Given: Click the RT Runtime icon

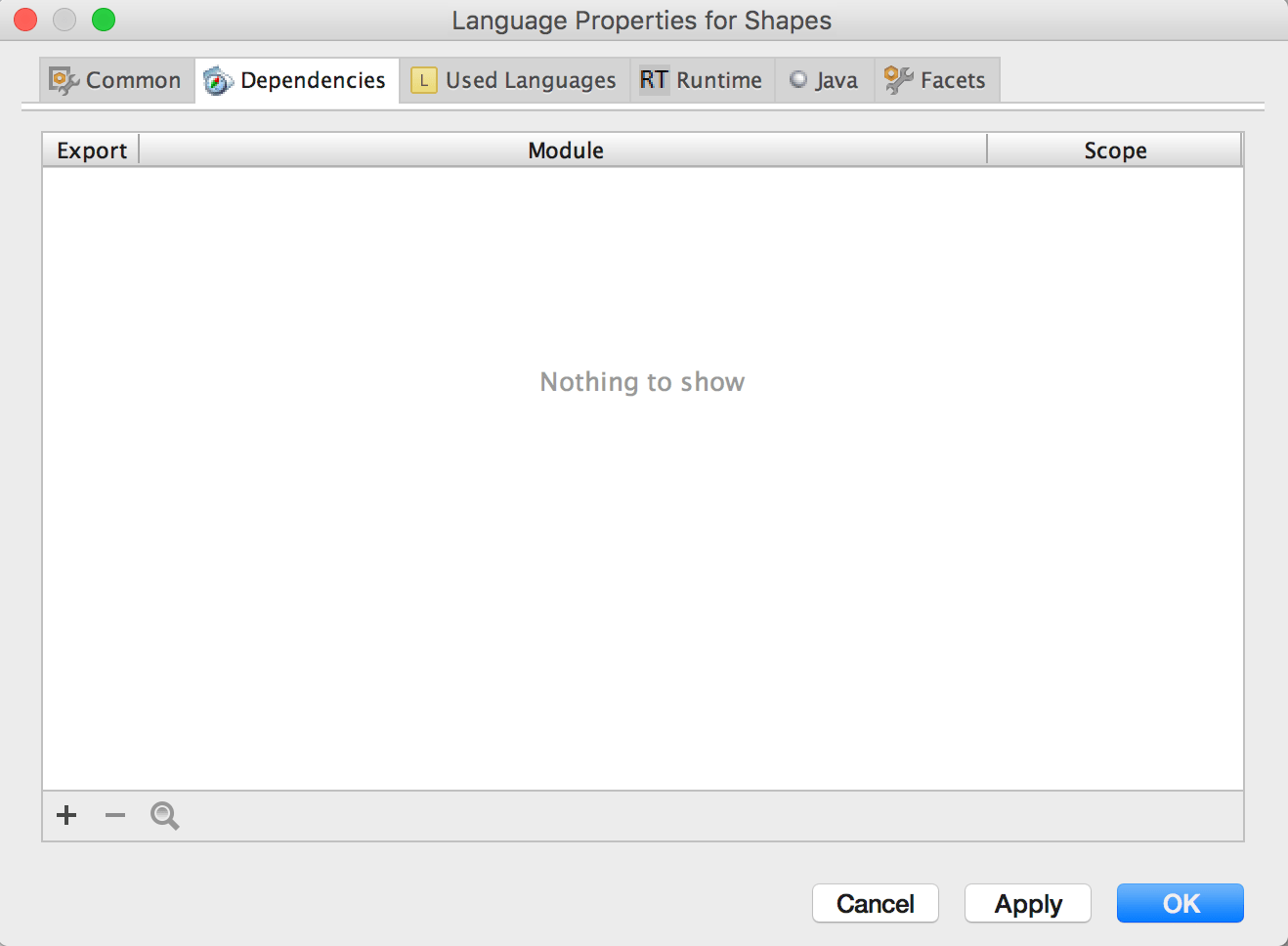Looking at the screenshot, I should click(x=654, y=79).
